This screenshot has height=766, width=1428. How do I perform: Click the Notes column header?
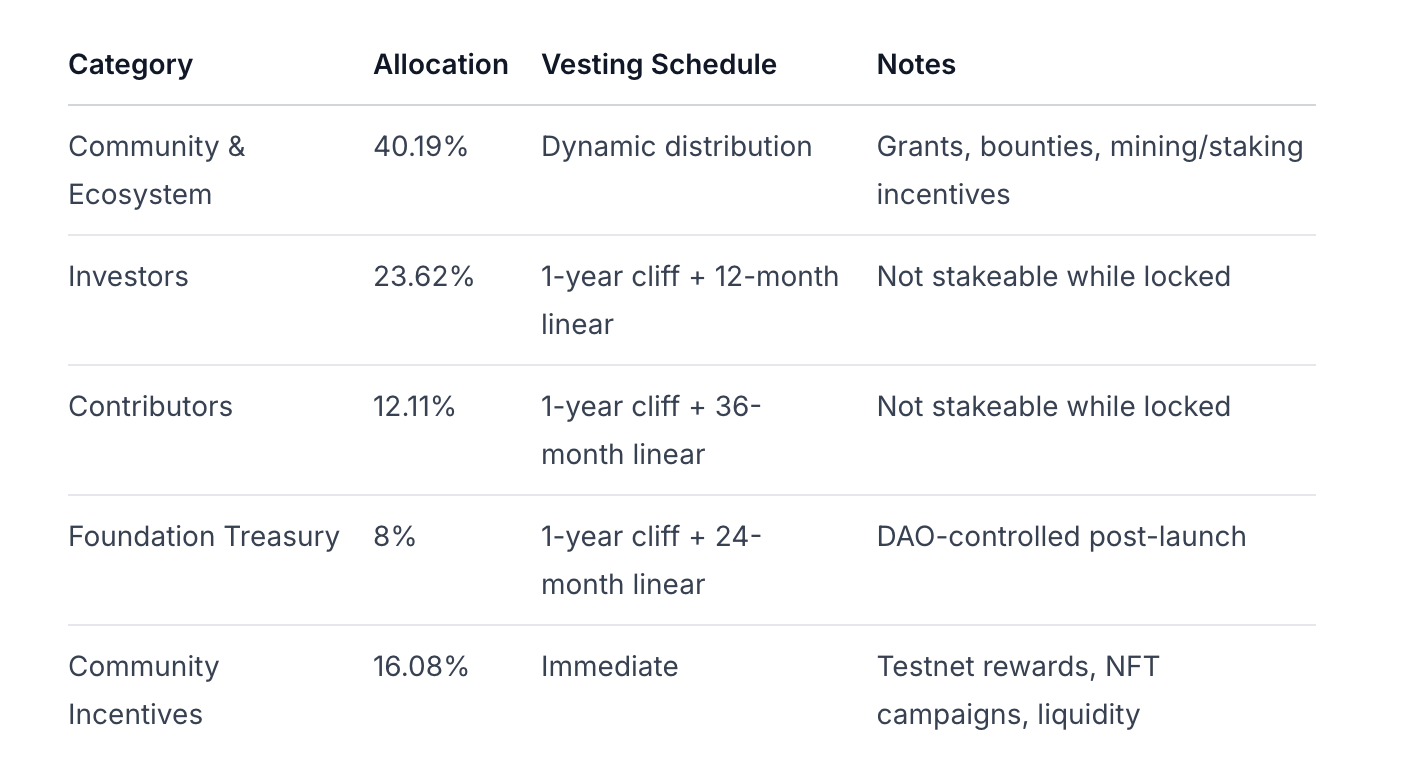[915, 65]
